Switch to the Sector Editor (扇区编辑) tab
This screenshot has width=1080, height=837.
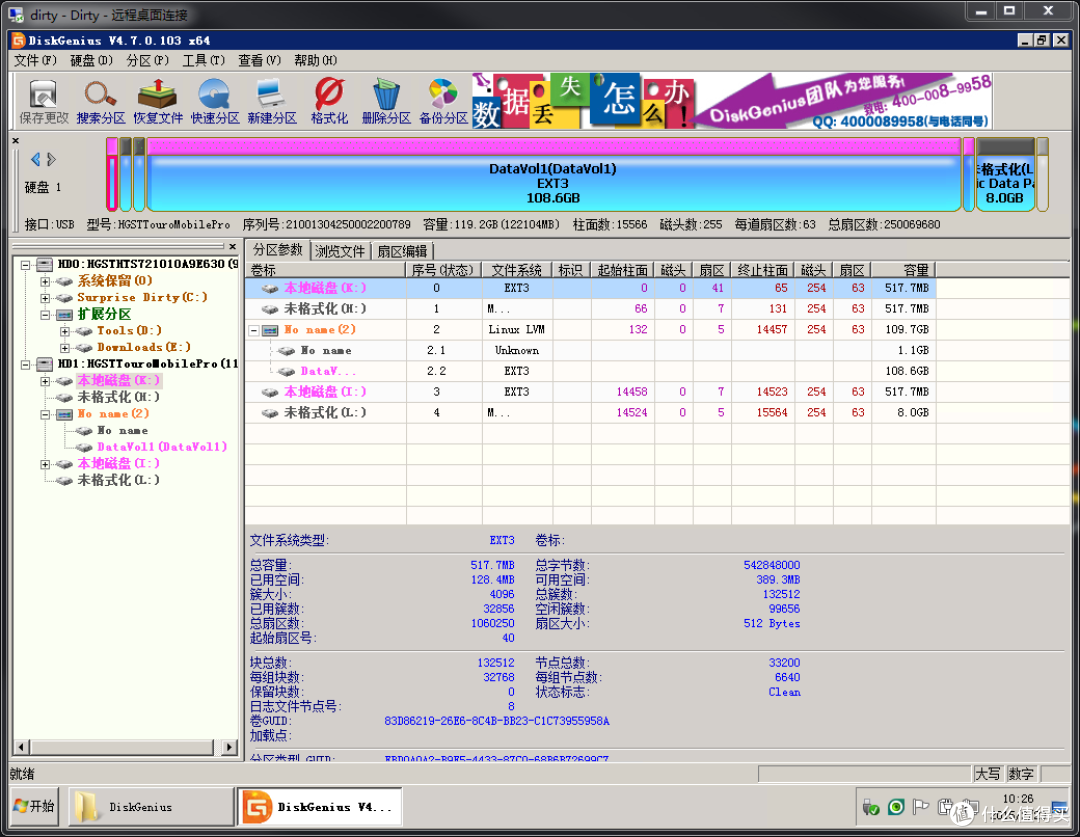point(402,251)
